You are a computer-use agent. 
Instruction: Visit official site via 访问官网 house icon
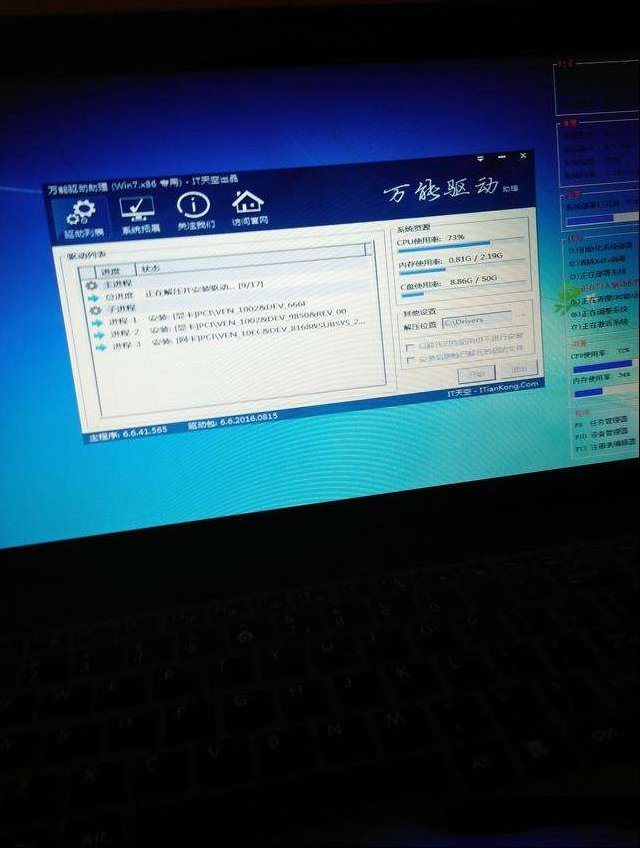point(248,207)
